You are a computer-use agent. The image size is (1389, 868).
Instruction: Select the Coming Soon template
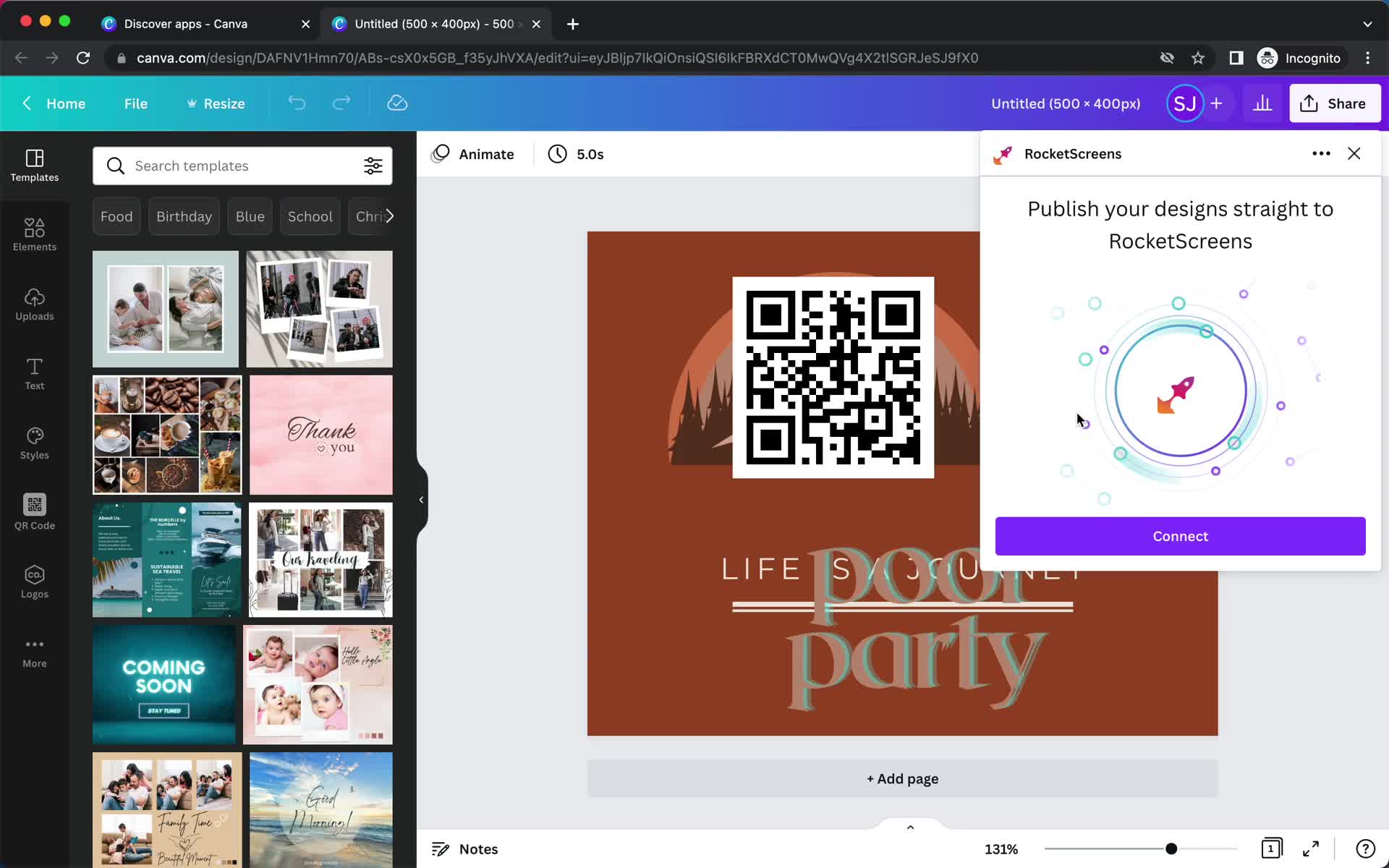(x=164, y=684)
